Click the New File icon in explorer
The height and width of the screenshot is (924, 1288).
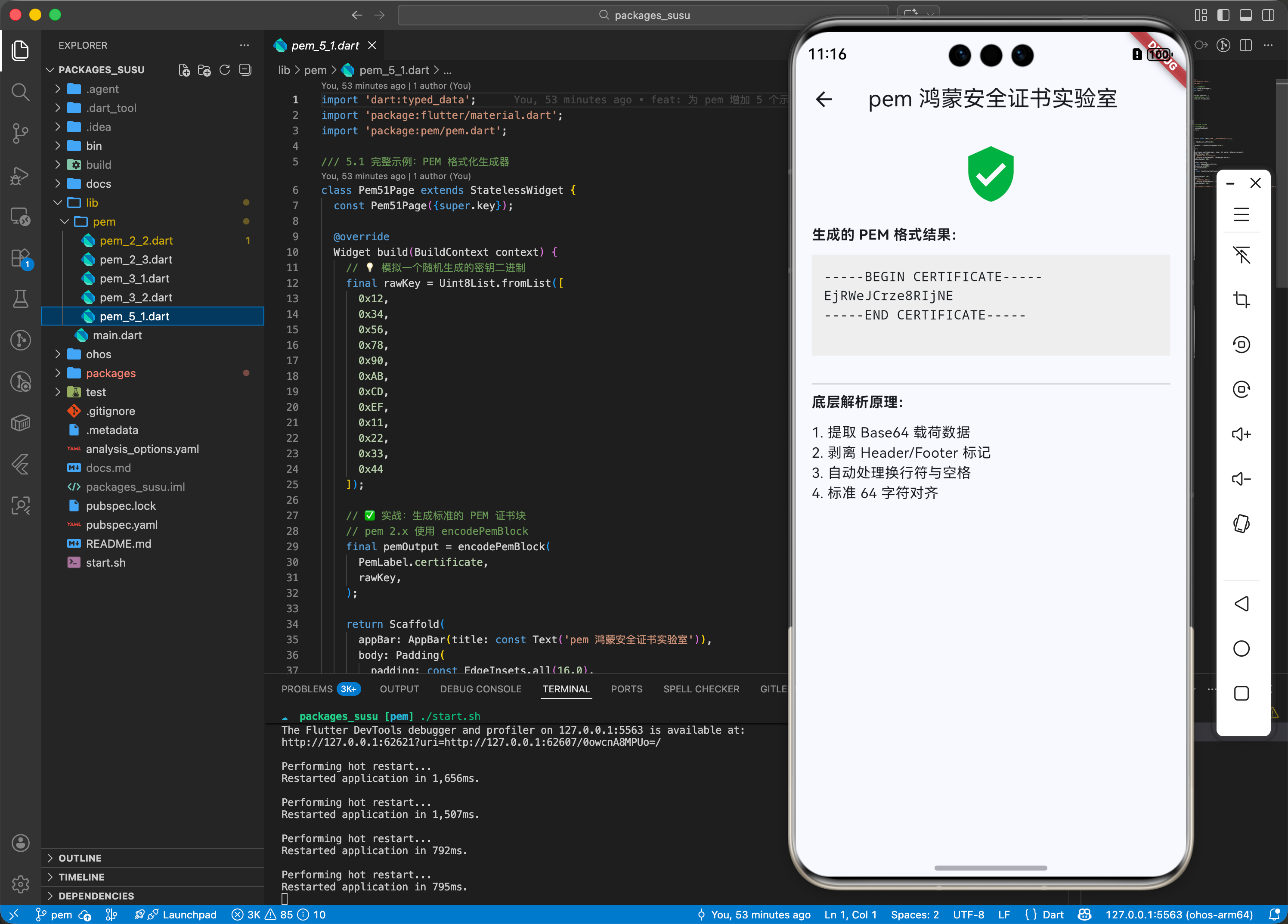[x=184, y=70]
